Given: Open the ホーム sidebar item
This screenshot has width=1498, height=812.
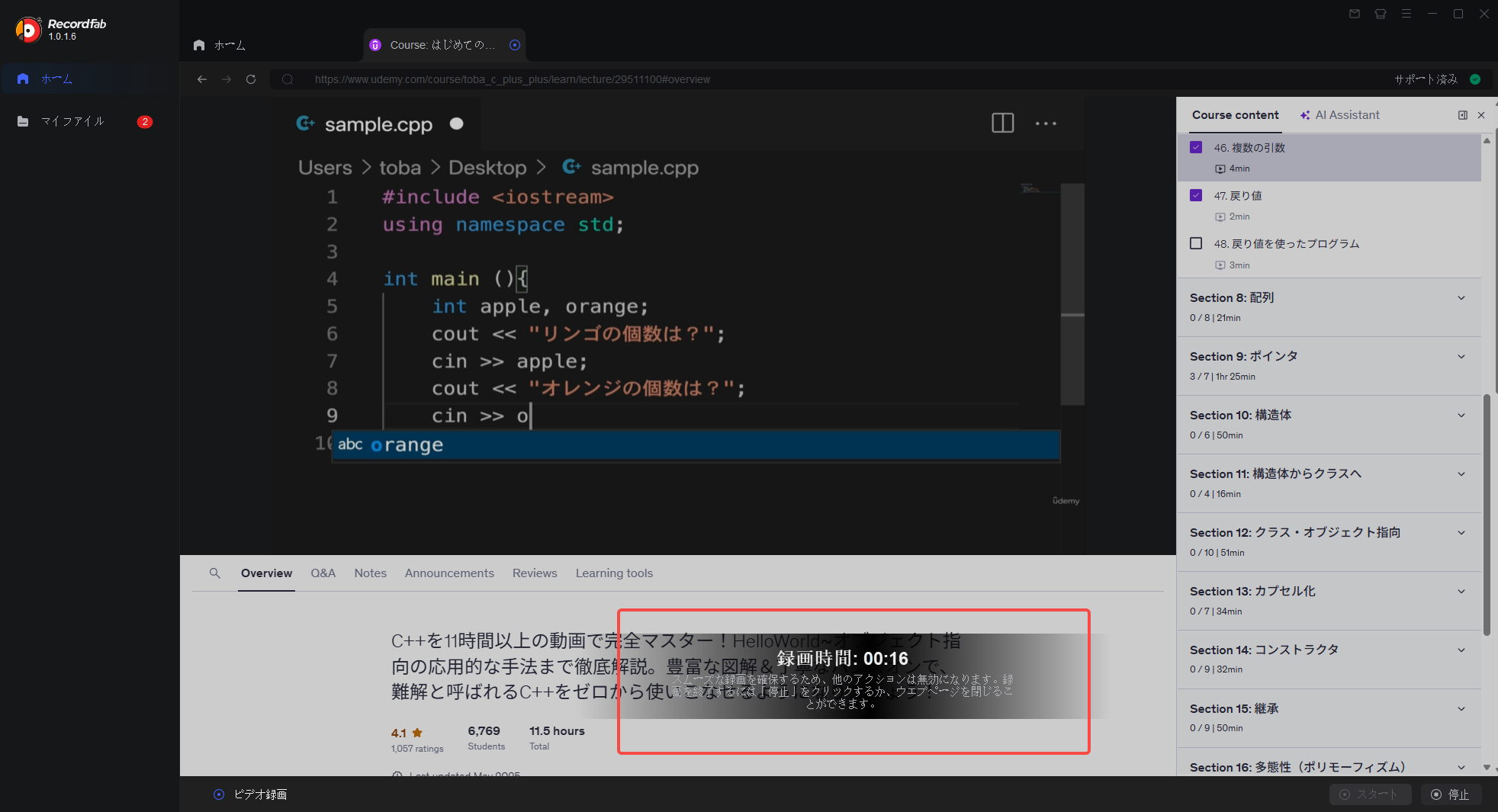Looking at the screenshot, I should (x=84, y=79).
